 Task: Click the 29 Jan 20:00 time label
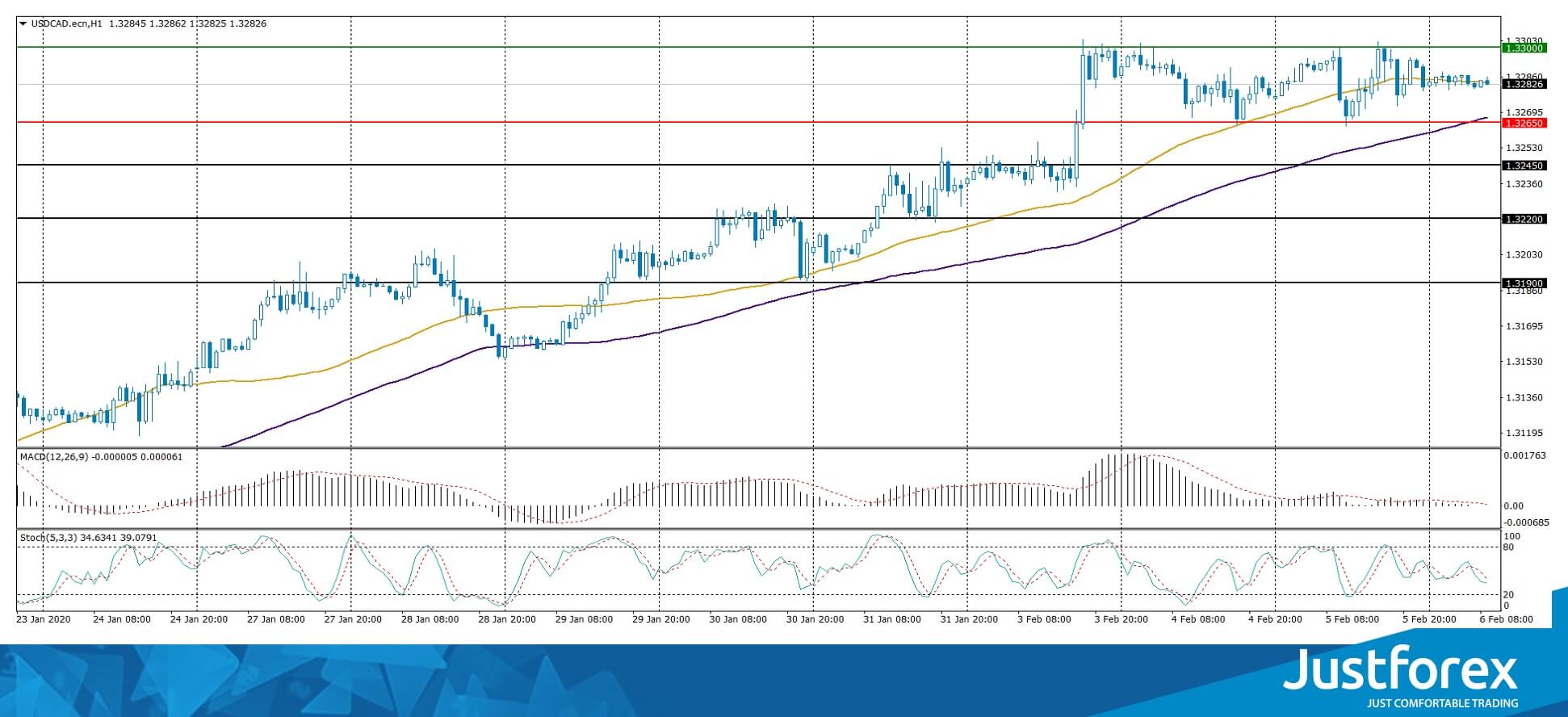(x=661, y=619)
